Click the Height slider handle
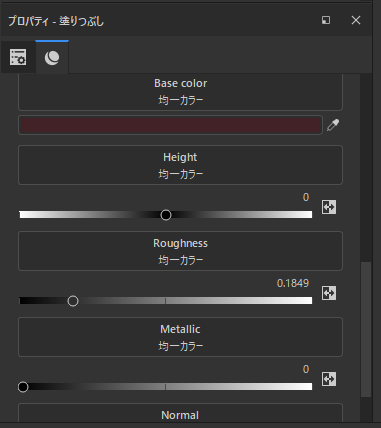381x428 pixels. (x=166, y=215)
